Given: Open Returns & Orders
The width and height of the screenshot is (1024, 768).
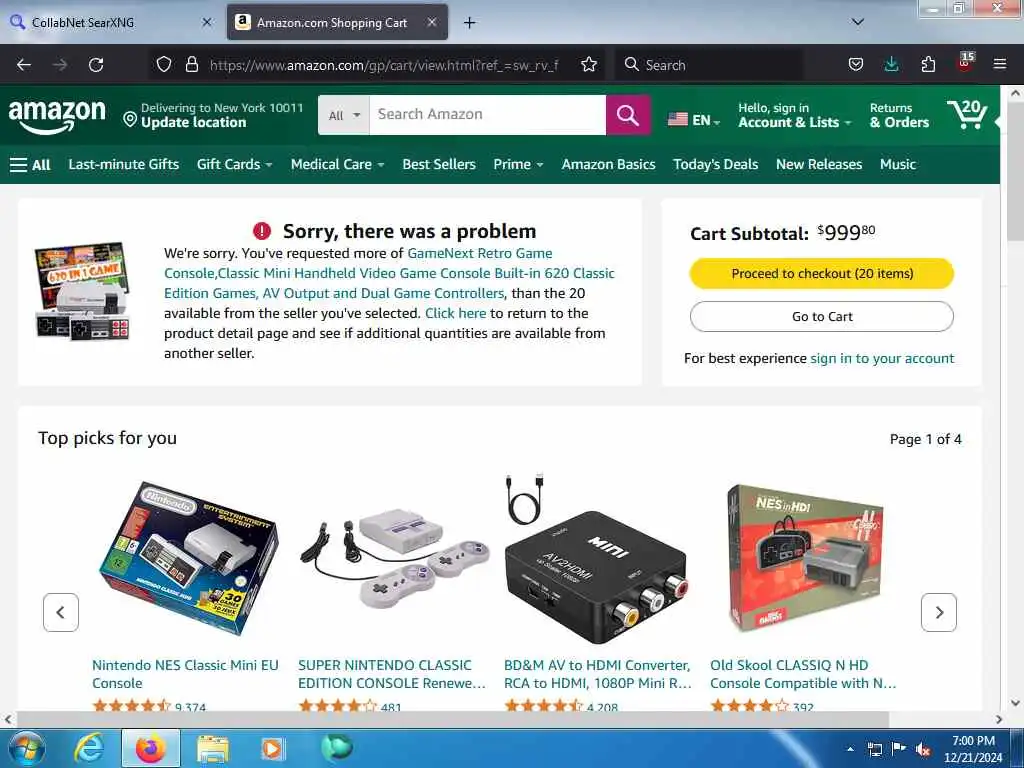Looking at the screenshot, I should (899, 115).
